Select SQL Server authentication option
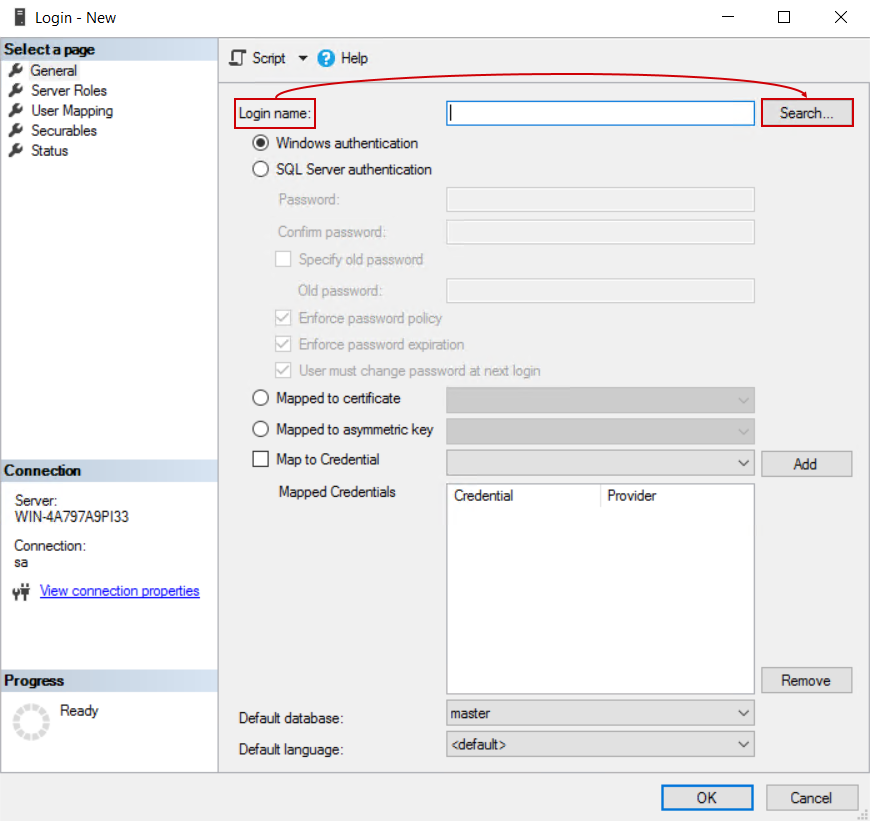This screenshot has width=870, height=821. [x=261, y=169]
